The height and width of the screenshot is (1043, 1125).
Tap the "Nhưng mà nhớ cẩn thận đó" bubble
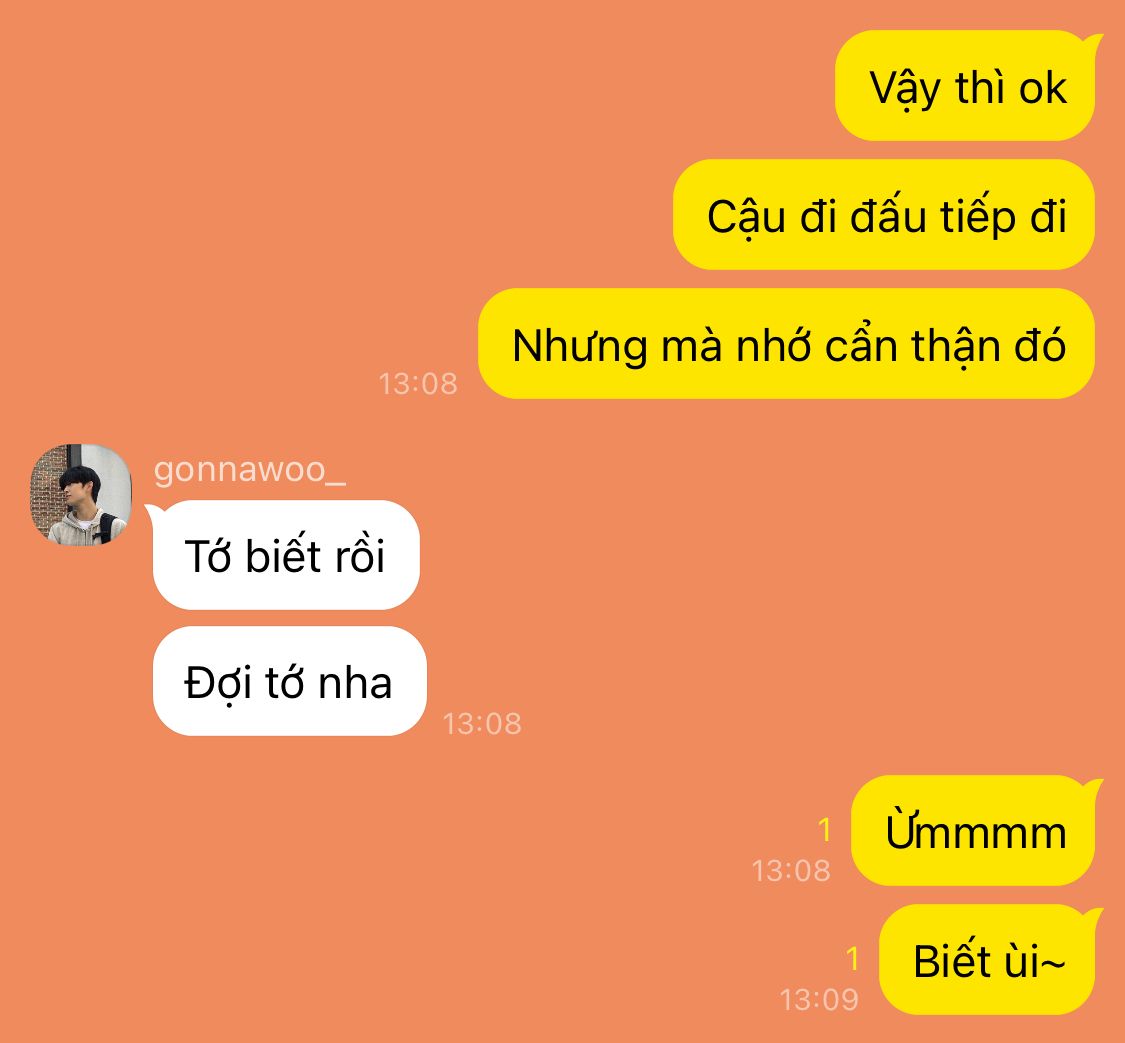tap(786, 344)
